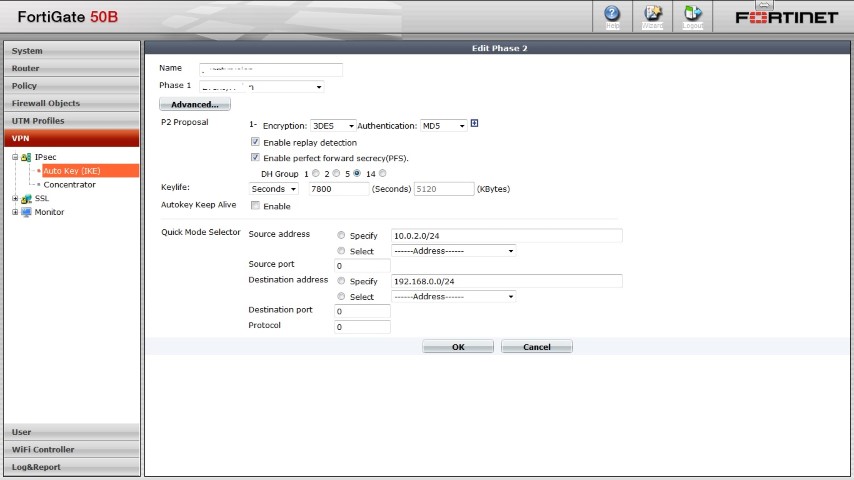Click the SSL tree icon
The width and height of the screenshot is (854, 480).
coord(26,198)
